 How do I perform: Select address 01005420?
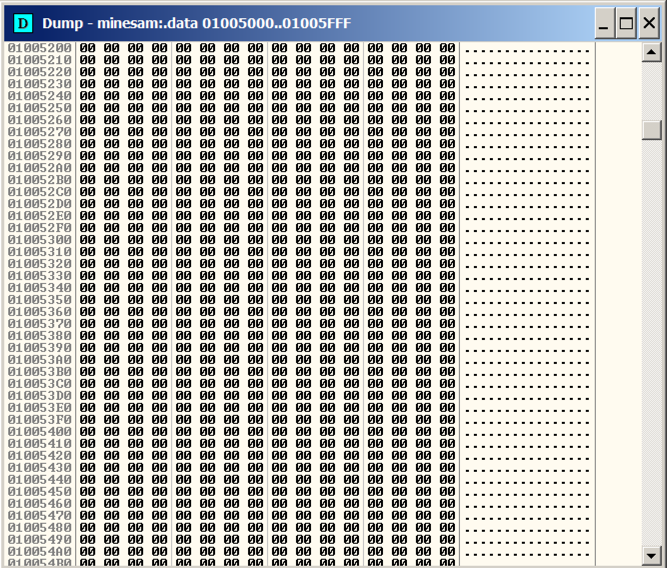pos(40,456)
